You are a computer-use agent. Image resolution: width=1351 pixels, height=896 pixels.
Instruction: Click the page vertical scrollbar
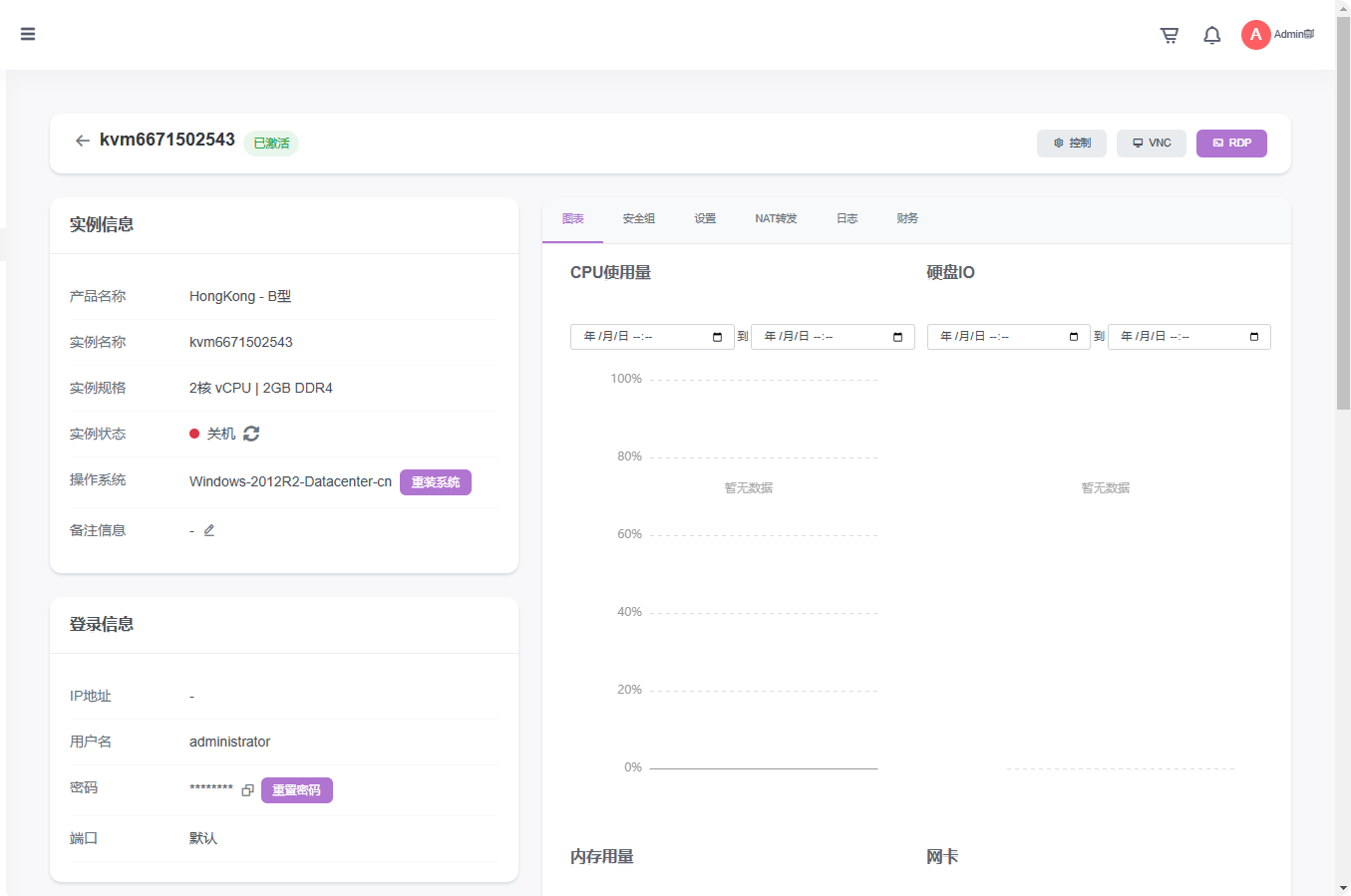(1343, 239)
